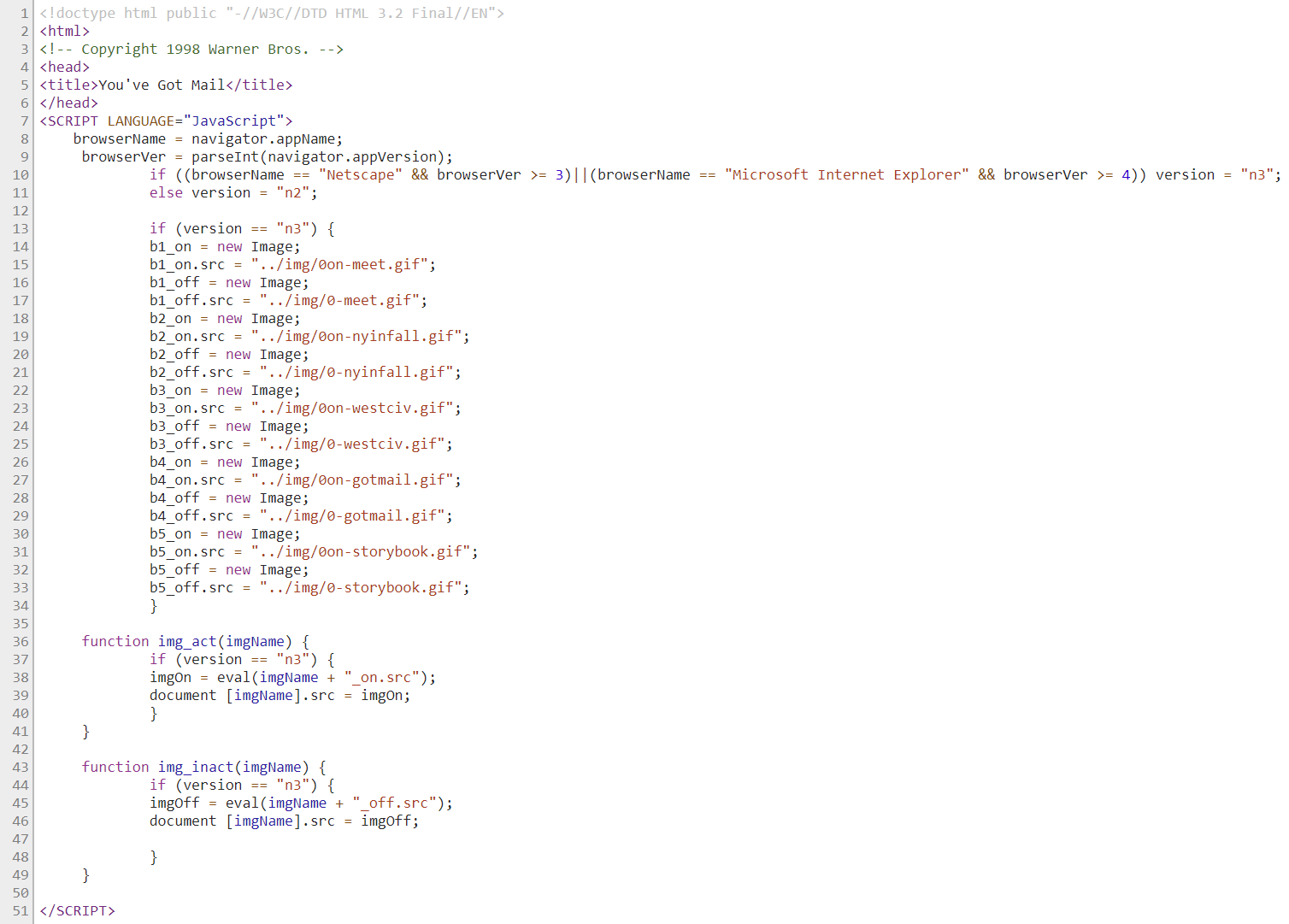
Task: Click the closing </head> tag
Action: coord(68,103)
